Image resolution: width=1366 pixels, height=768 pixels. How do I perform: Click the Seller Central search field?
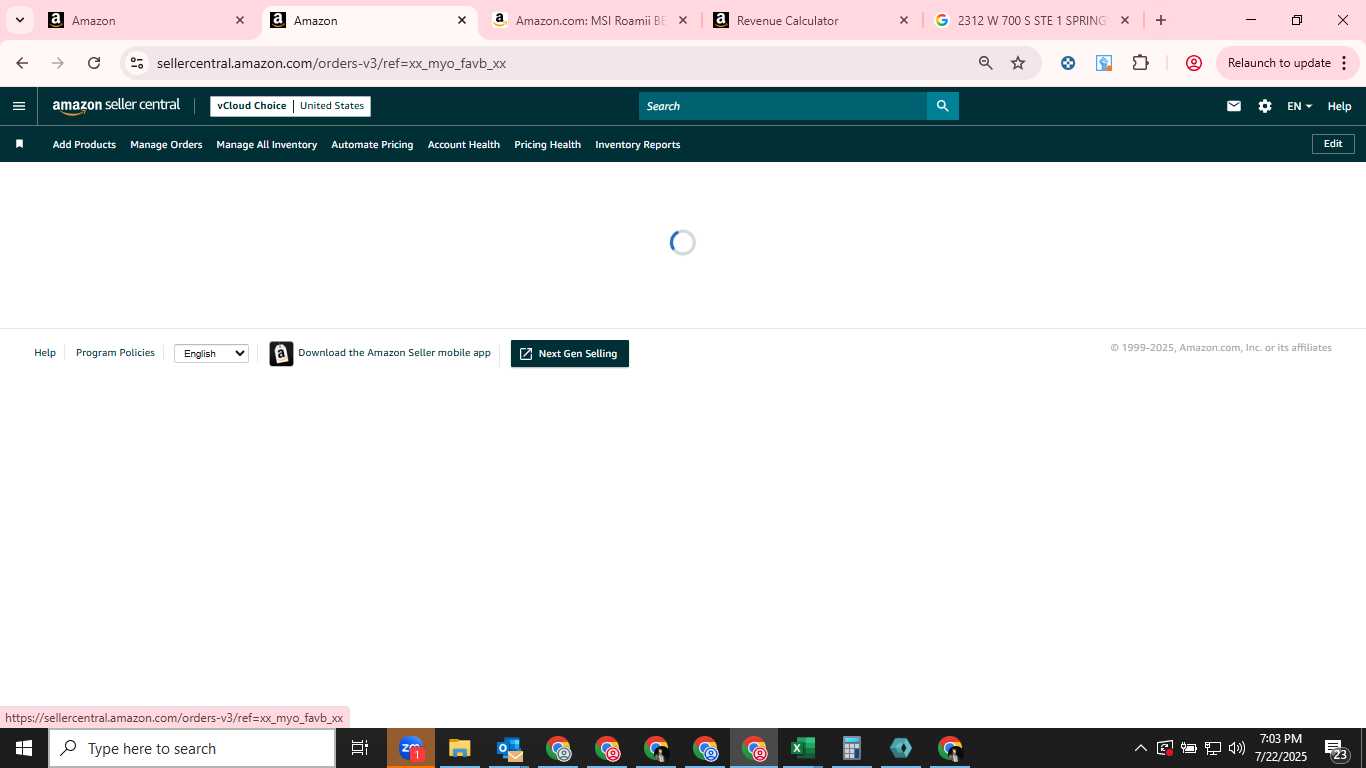pyautogui.click(x=783, y=106)
